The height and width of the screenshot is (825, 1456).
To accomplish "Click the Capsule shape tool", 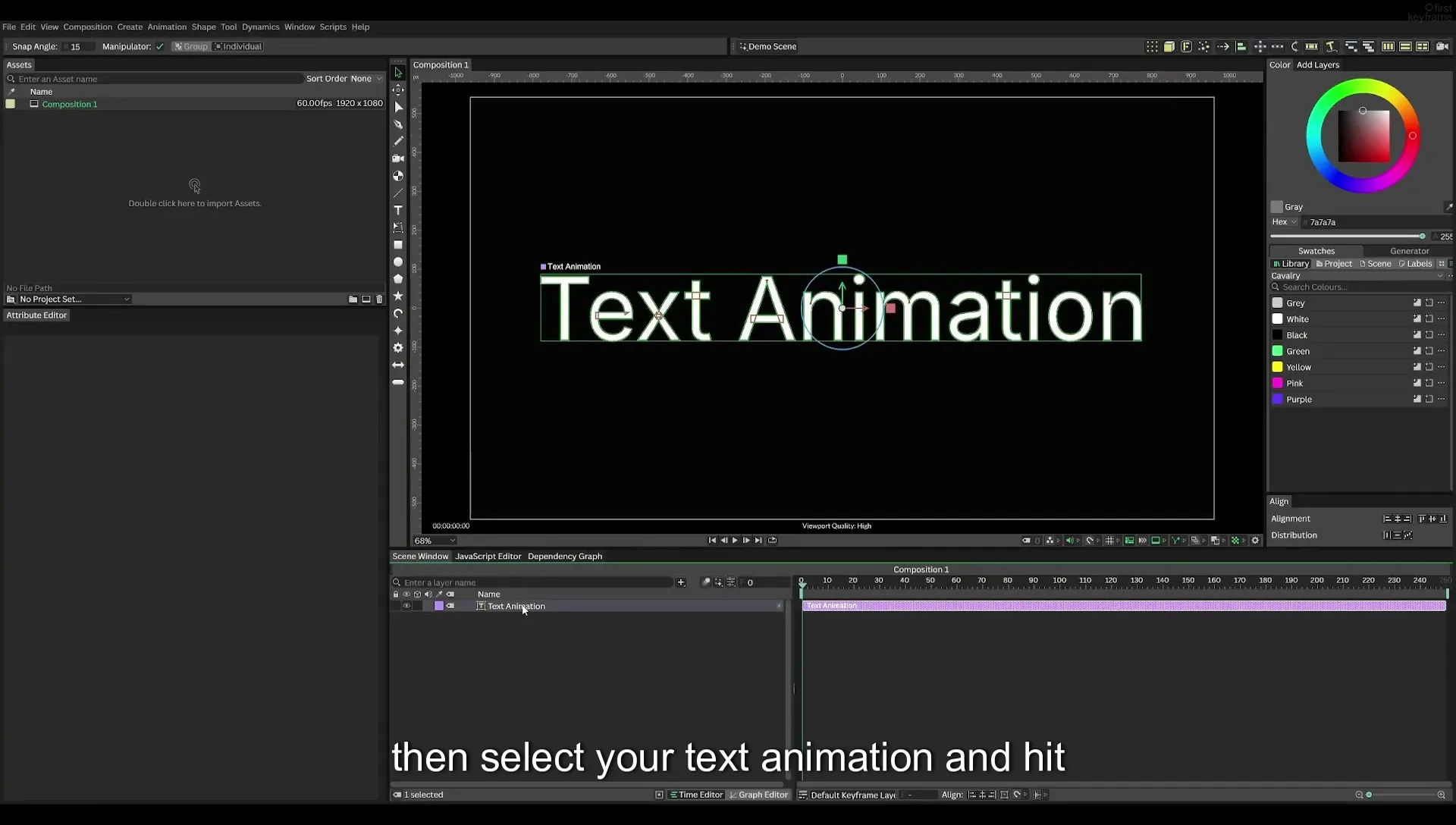I will coord(398,383).
